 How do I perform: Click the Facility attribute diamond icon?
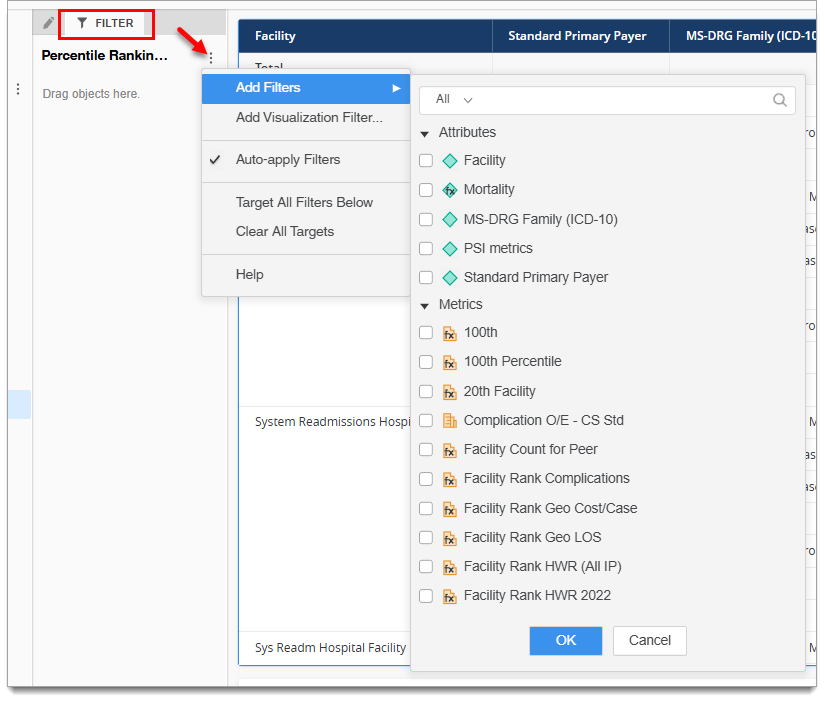[450, 161]
